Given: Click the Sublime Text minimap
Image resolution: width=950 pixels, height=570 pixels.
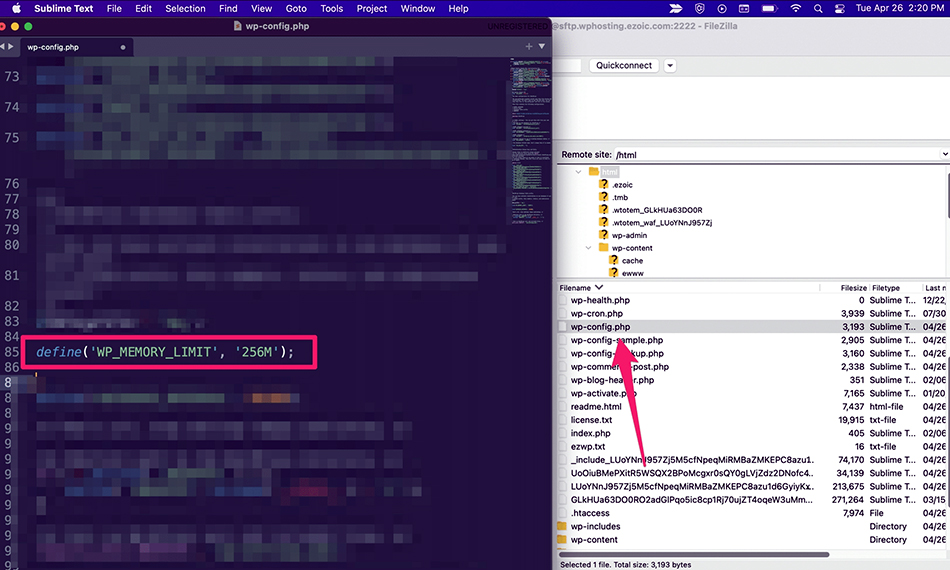Looking at the screenshot, I should click(x=530, y=139).
